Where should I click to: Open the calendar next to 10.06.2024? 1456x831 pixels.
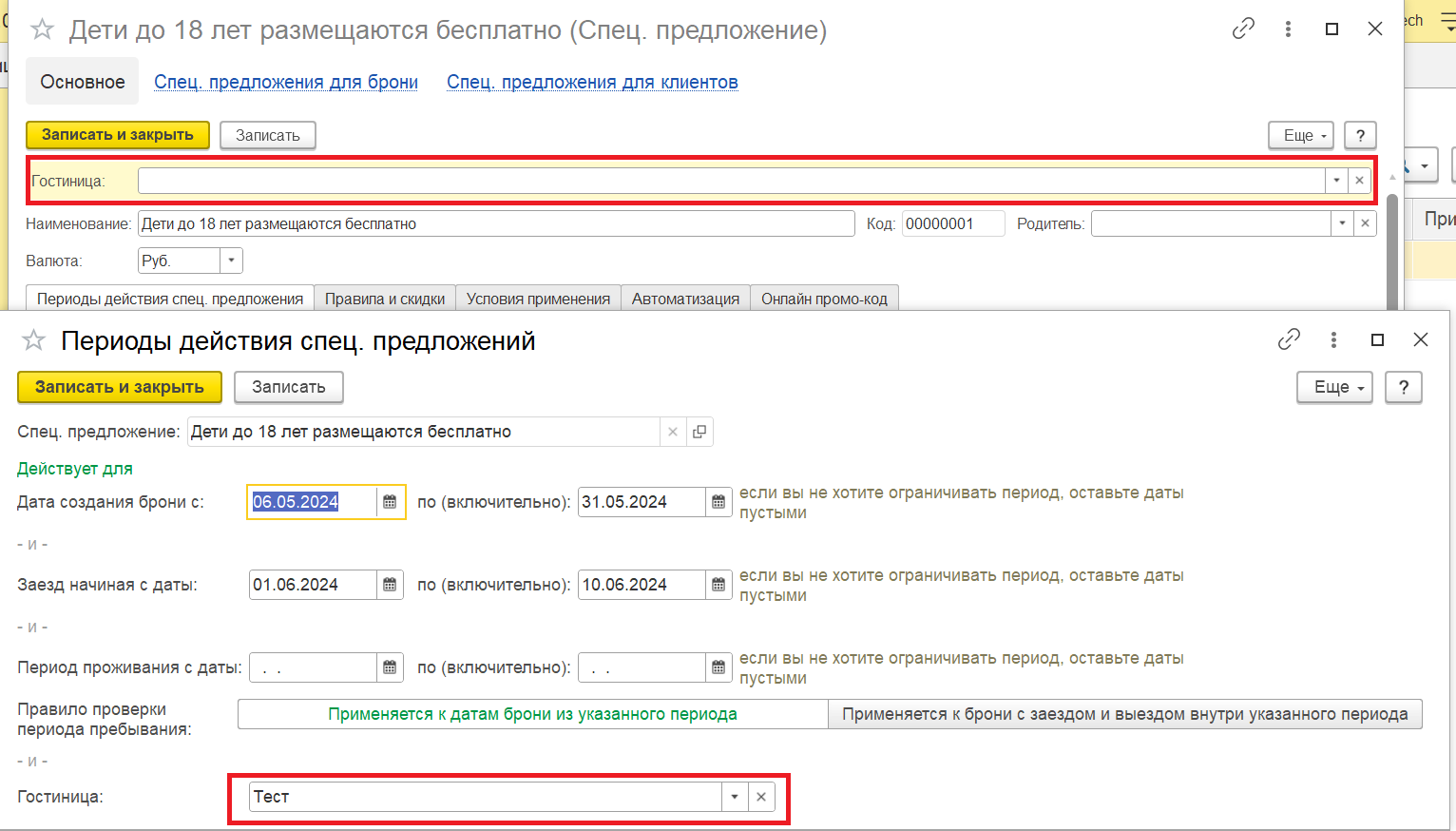[718, 585]
